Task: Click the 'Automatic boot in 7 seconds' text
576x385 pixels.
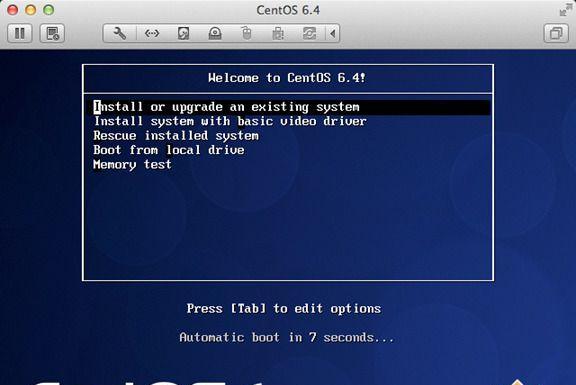Action: [287, 337]
